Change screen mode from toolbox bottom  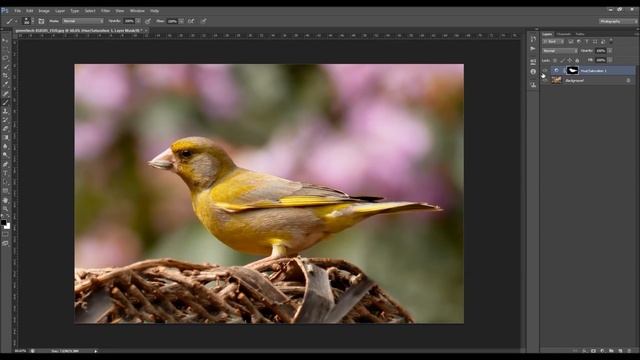[x=5, y=243]
